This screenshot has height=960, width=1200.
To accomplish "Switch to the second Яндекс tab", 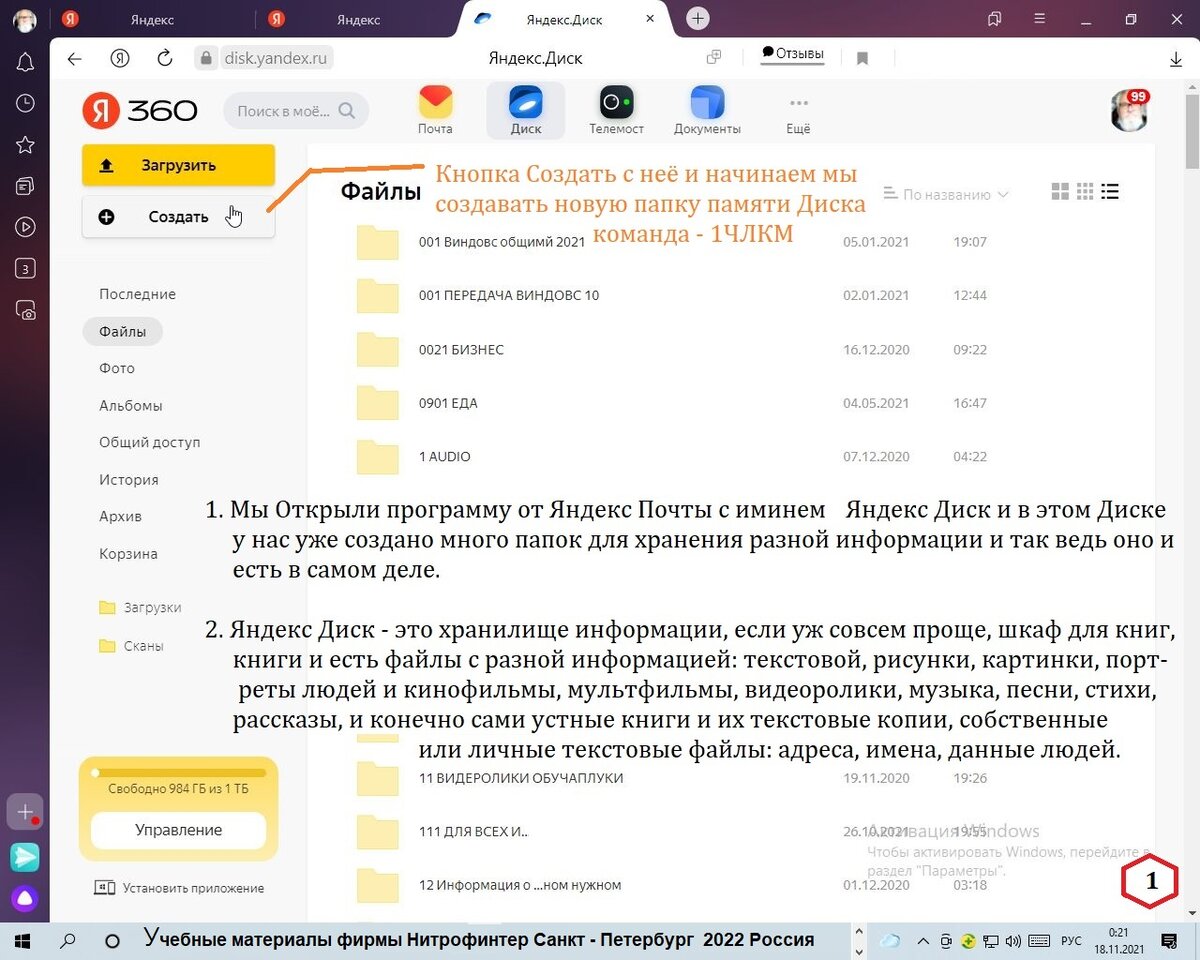I will pos(358,20).
